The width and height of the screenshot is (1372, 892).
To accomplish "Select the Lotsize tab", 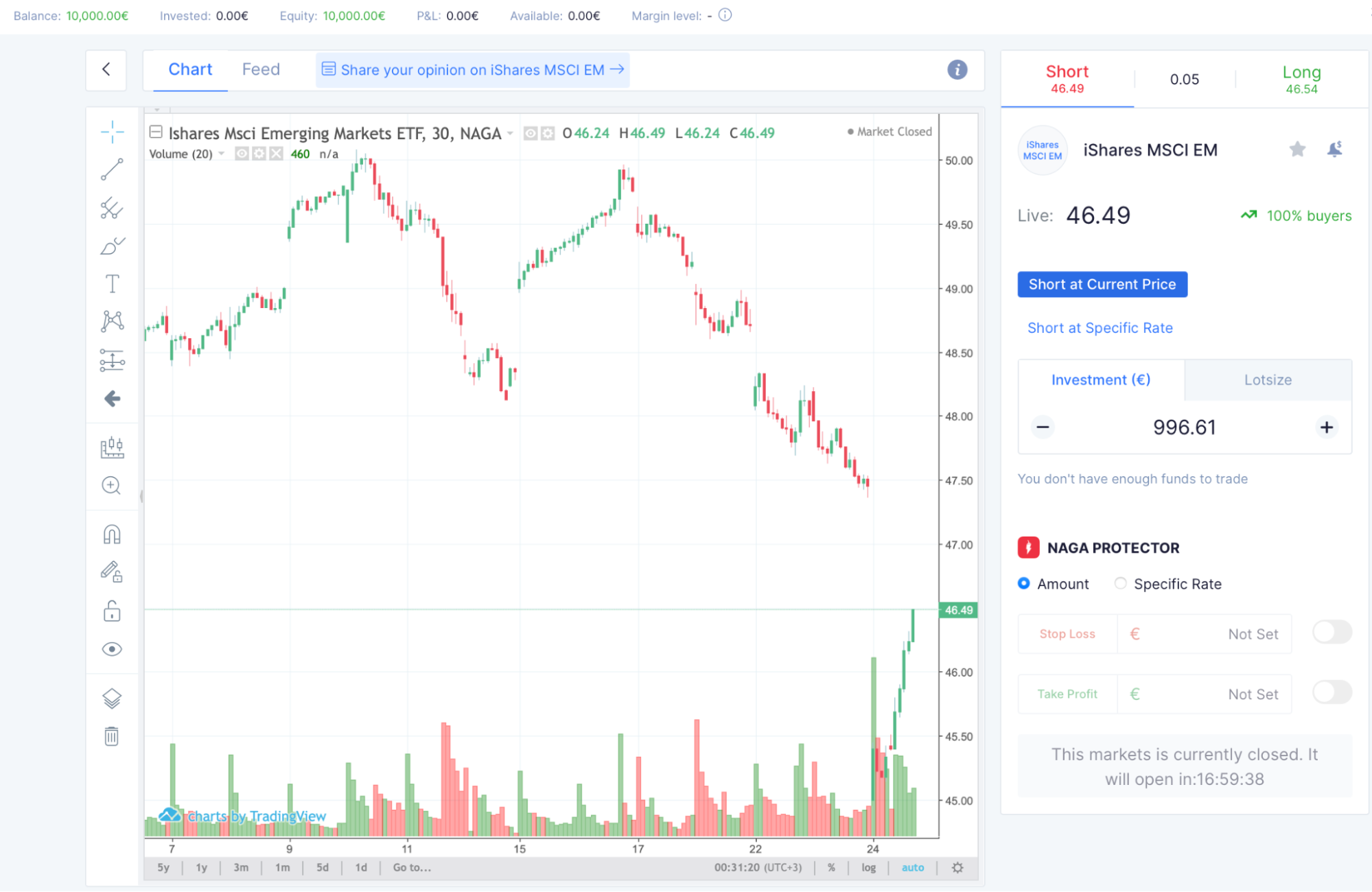I will [x=1268, y=379].
